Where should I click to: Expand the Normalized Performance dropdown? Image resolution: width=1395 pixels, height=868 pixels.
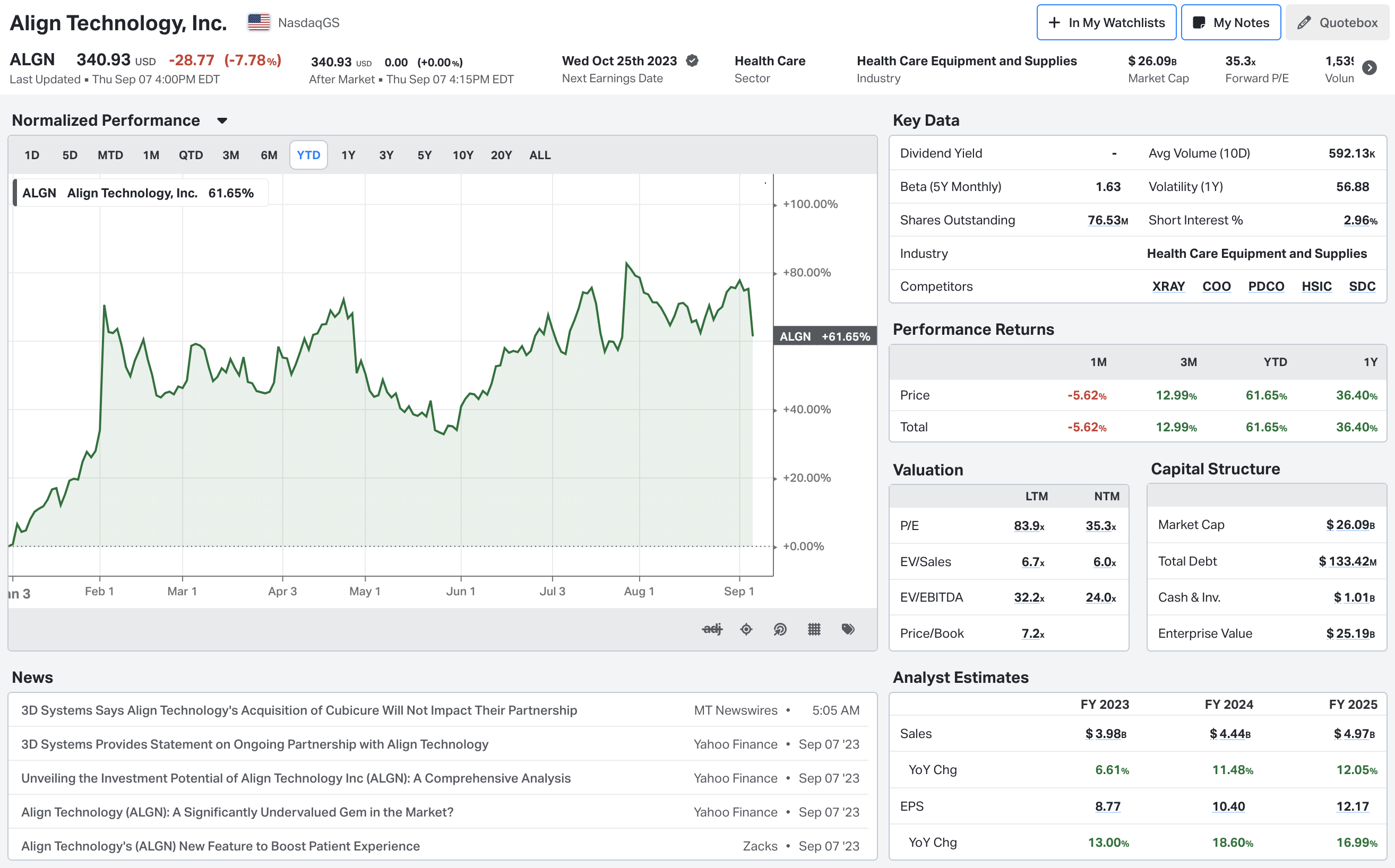coord(222,120)
